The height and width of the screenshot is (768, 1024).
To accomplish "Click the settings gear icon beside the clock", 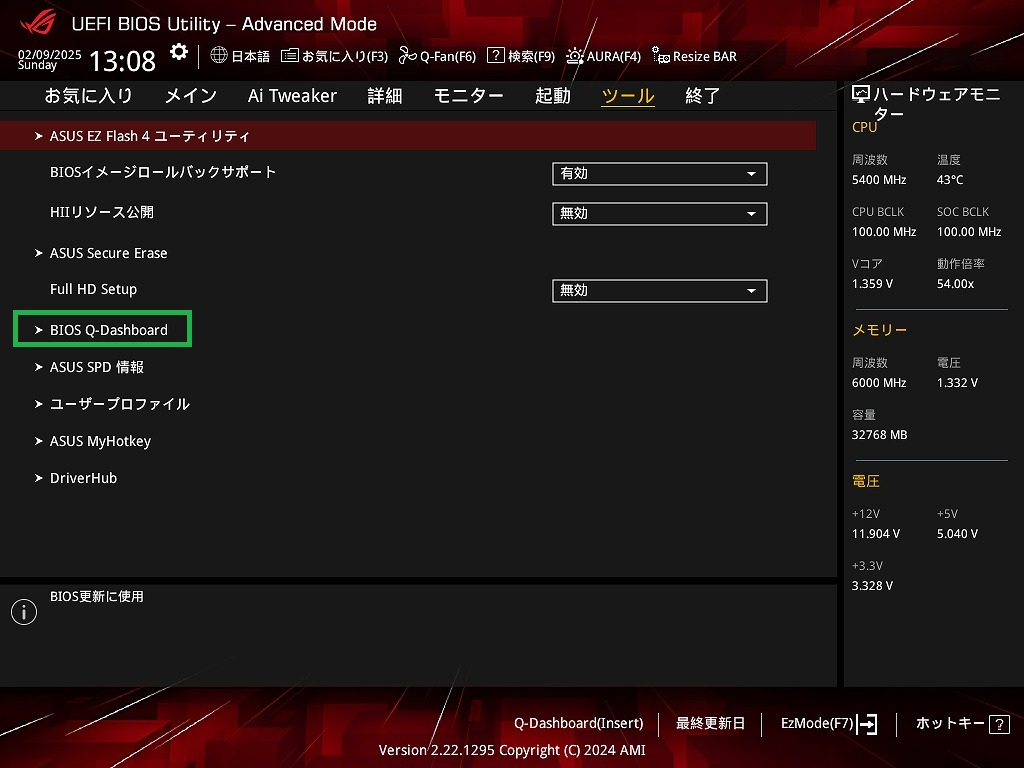I will pos(178,52).
